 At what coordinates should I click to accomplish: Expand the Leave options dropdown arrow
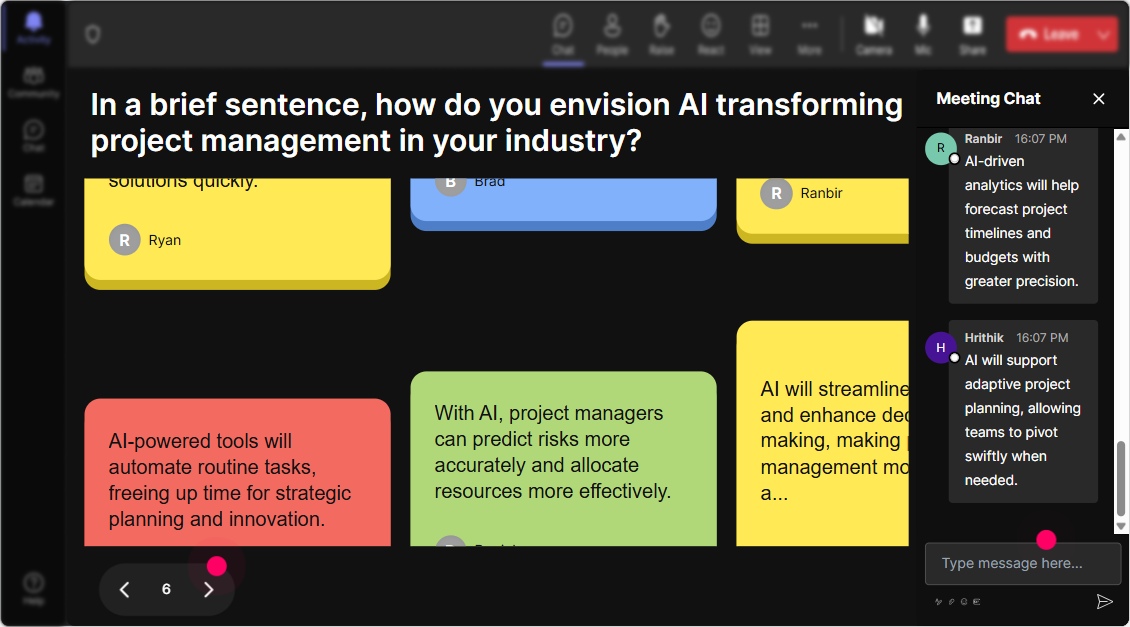(x=1104, y=35)
